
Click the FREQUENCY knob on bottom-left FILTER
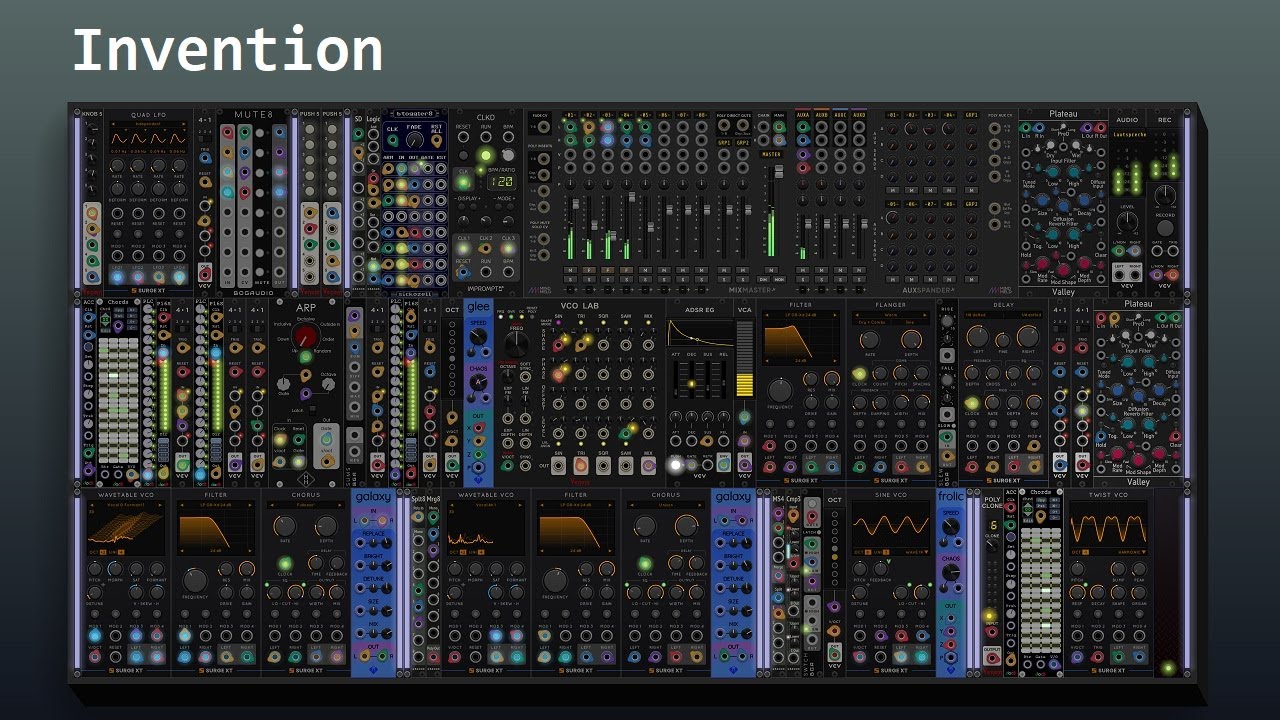point(195,579)
